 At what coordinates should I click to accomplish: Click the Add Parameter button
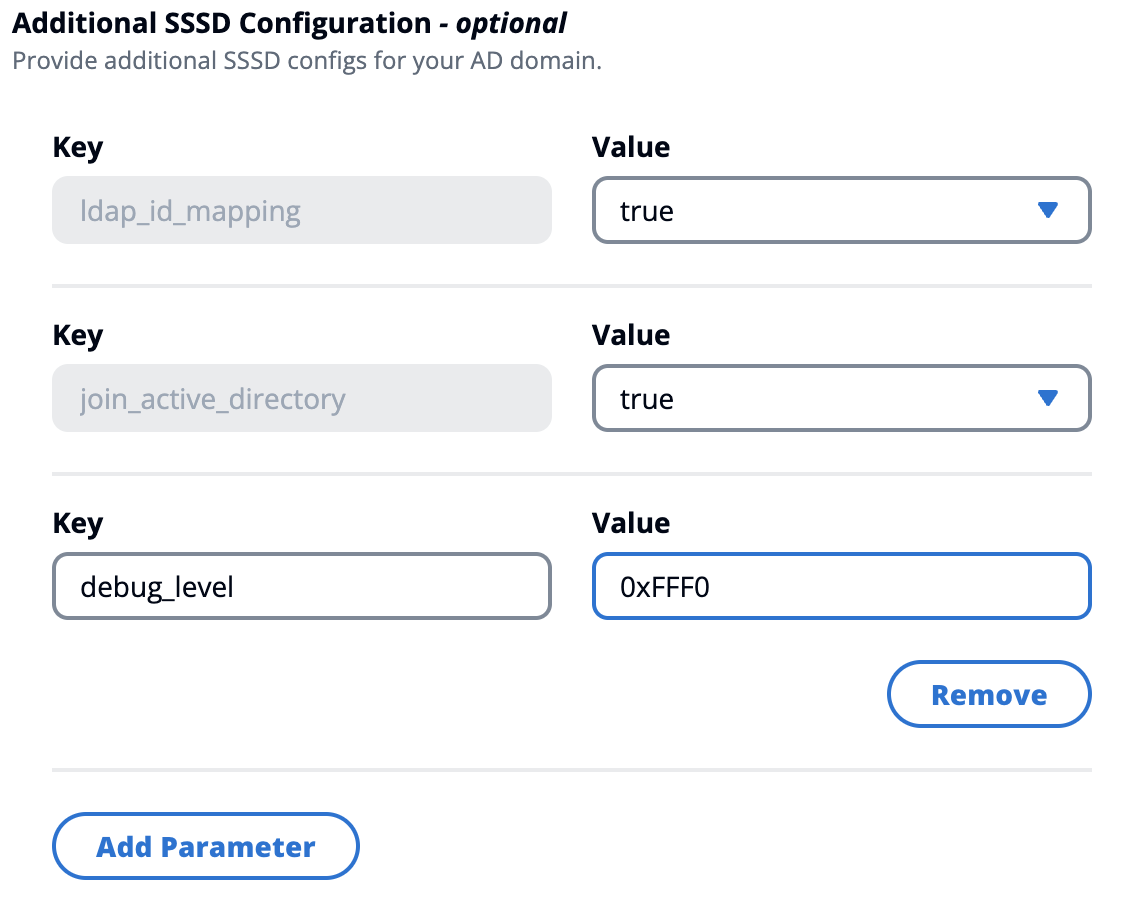pyautogui.click(x=205, y=846)
